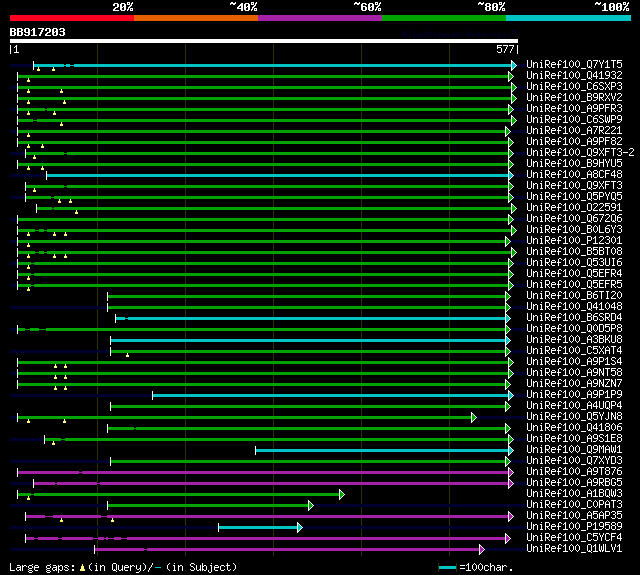Image resolution: width=640 pixels, height=575 pixels.
Task: Select the UniRef100_A9P1P9 label
Action: tap(574, 395)
